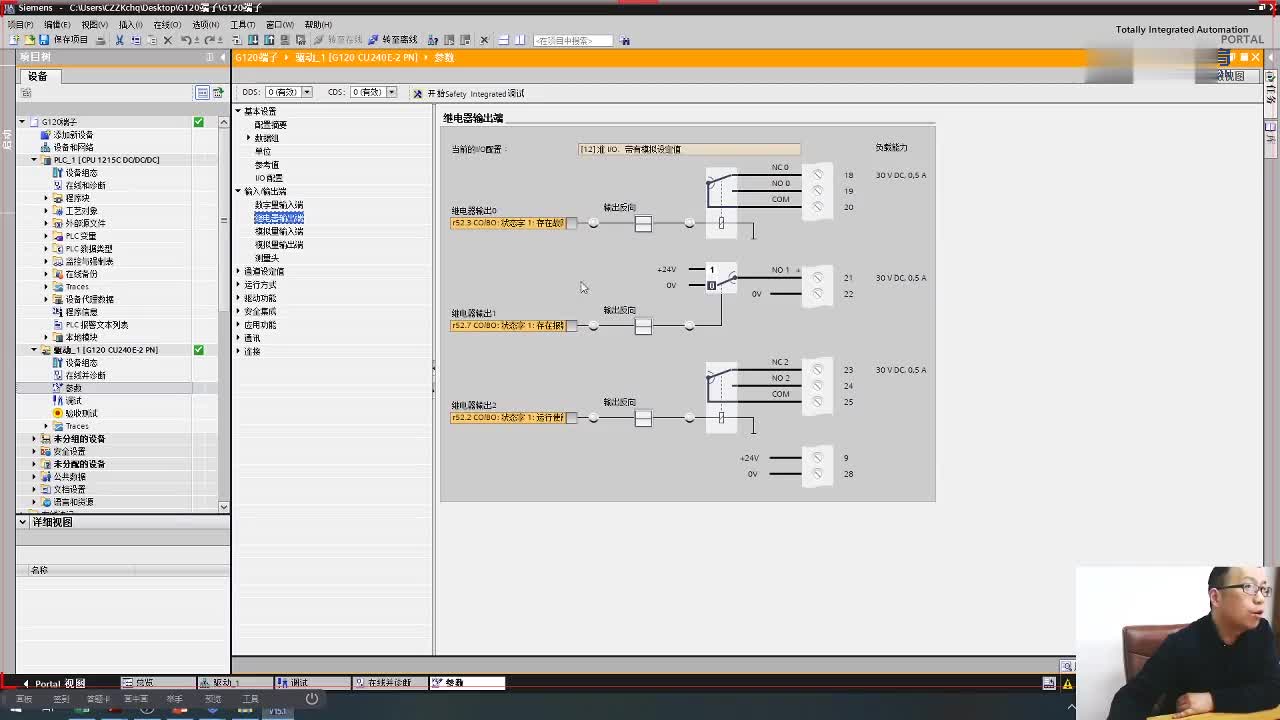Select 数字量输入端 in parameter navigation
Image resolution: width=1280 pixels, height=720 pixels.
click(279, 205)
